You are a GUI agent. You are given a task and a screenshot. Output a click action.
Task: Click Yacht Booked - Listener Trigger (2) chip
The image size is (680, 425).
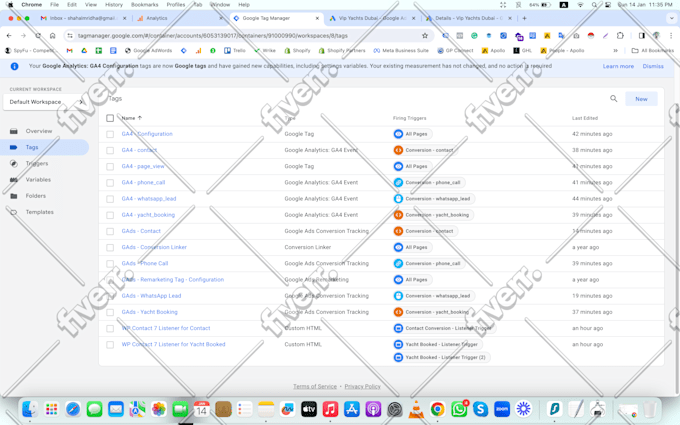(441, 357)
